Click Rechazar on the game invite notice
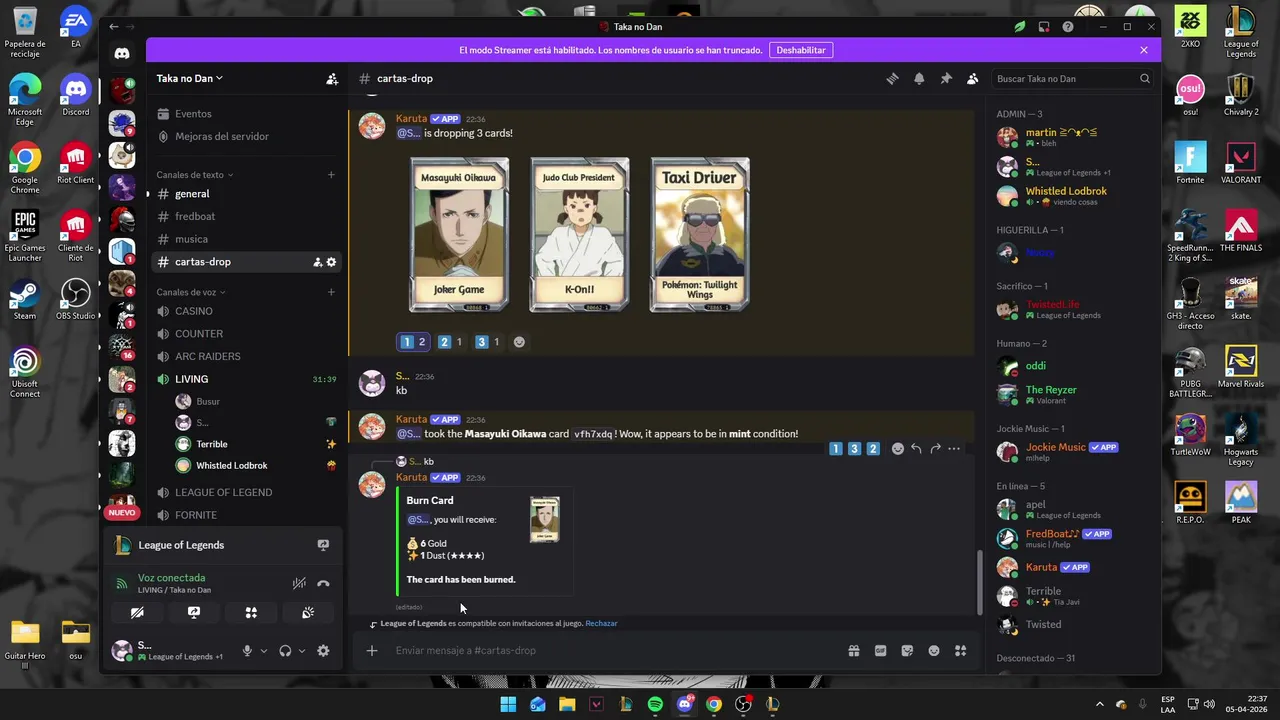1280x720 pixels. coord(601,623)
